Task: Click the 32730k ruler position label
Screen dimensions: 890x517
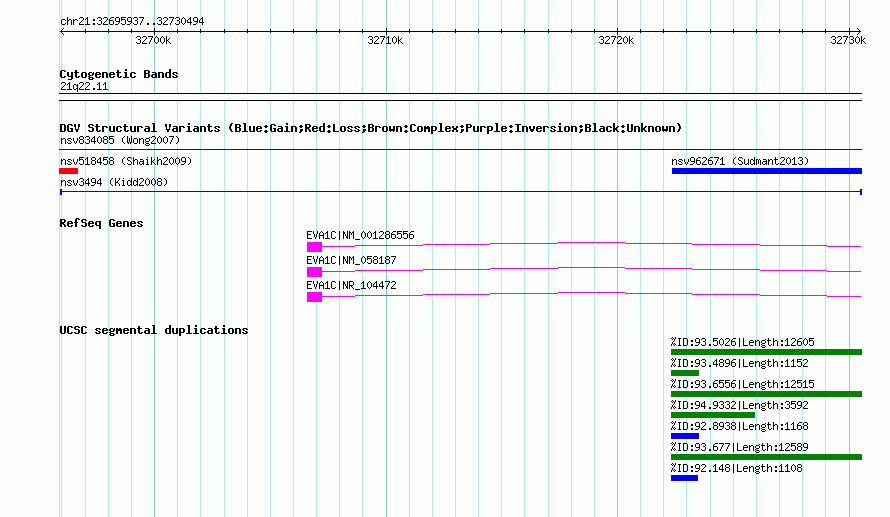Action: coord(848,40)
